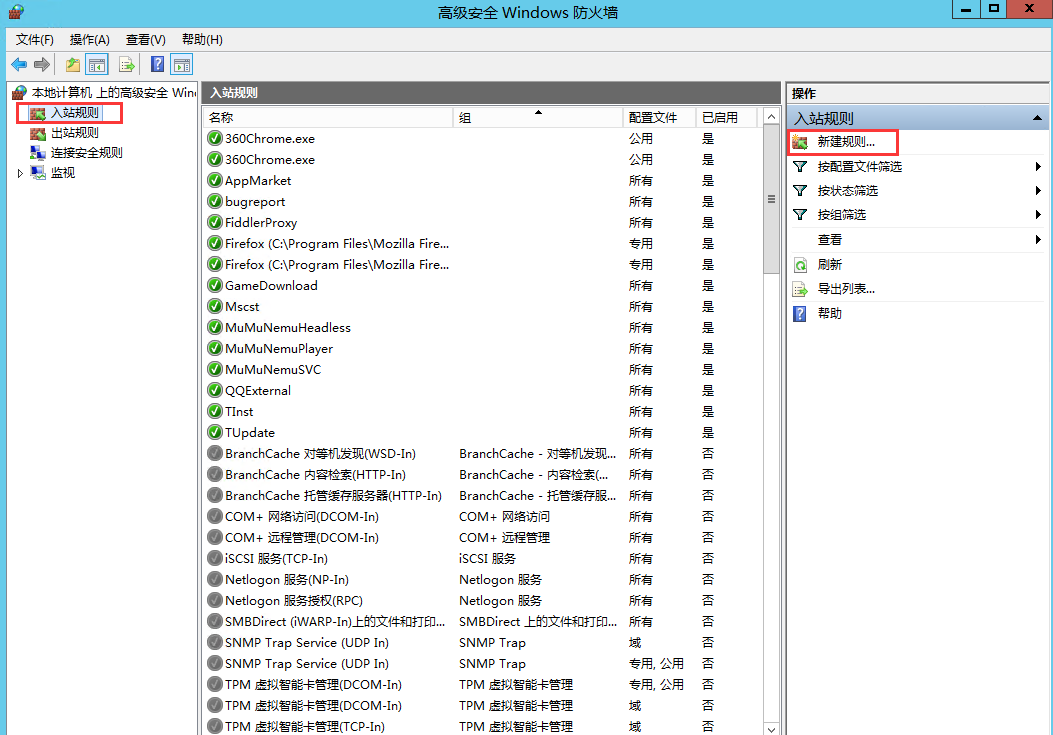Click the refresh icon beside 刷新
The width and height of the screenshot is (1053, 735).
click(x=800, y=265)
